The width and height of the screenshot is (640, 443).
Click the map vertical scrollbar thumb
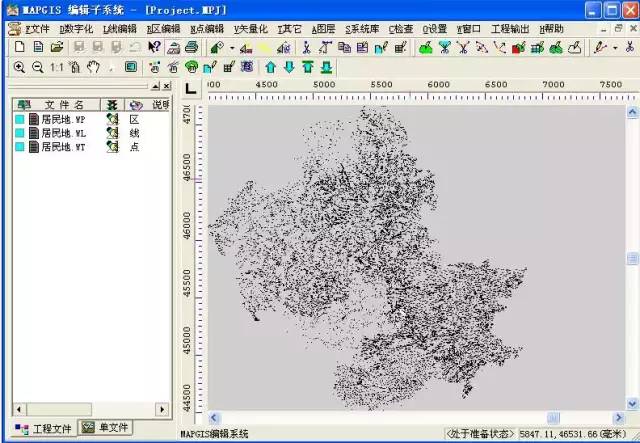coord(632,258)
